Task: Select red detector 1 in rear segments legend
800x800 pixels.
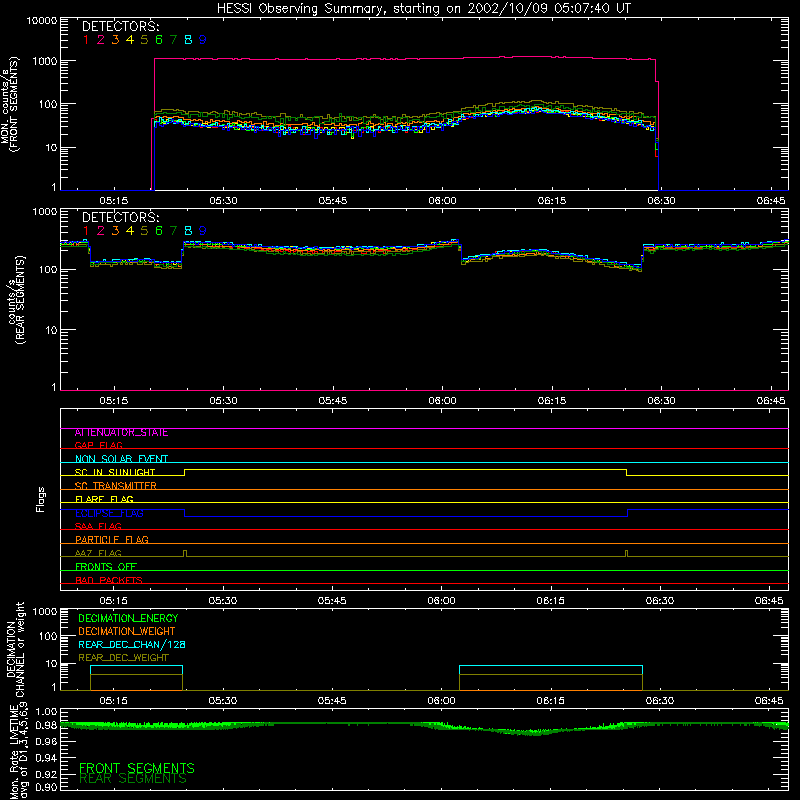Action: coord(86,231)
